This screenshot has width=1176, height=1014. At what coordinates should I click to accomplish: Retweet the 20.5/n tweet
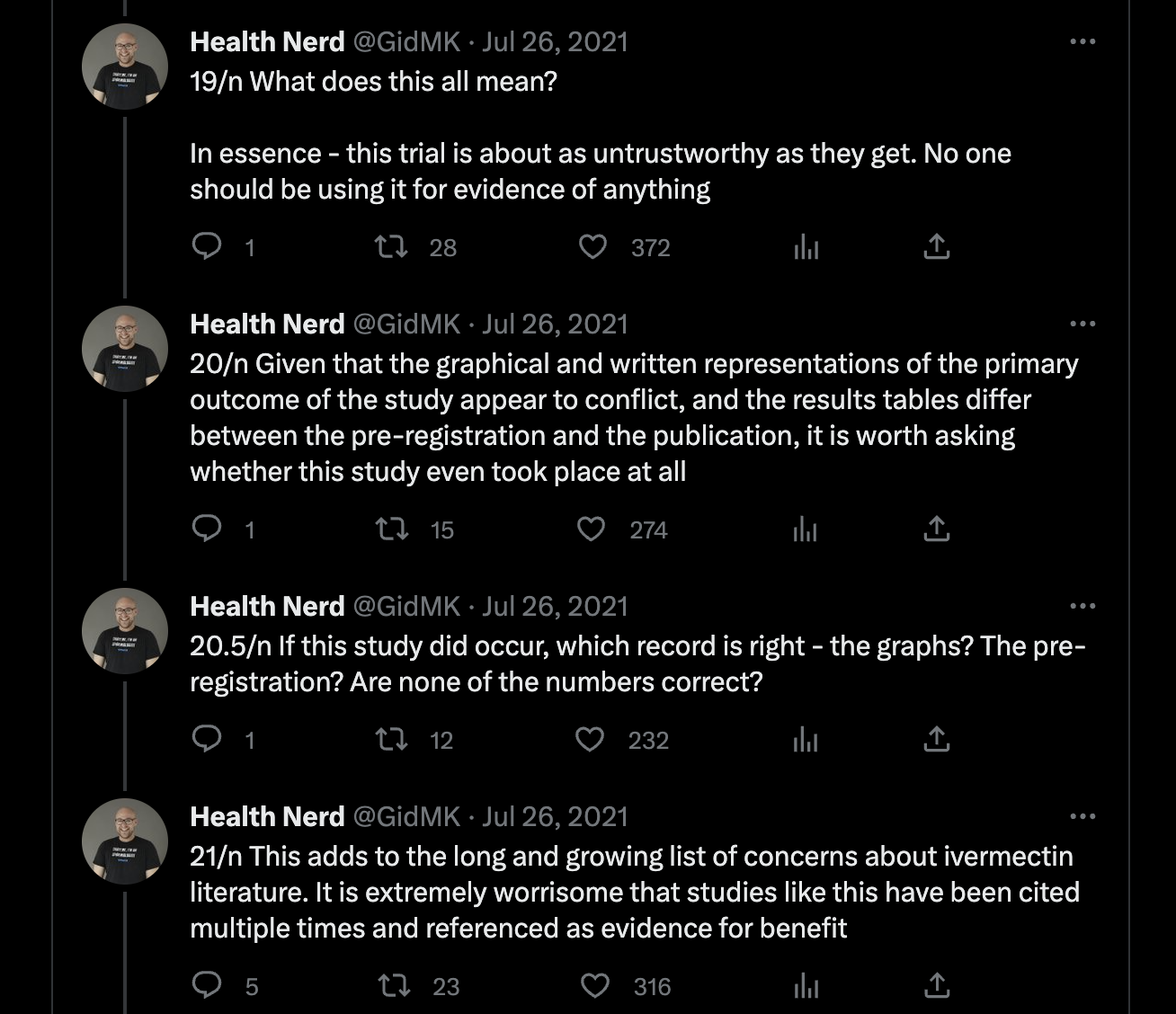point(392,739)
